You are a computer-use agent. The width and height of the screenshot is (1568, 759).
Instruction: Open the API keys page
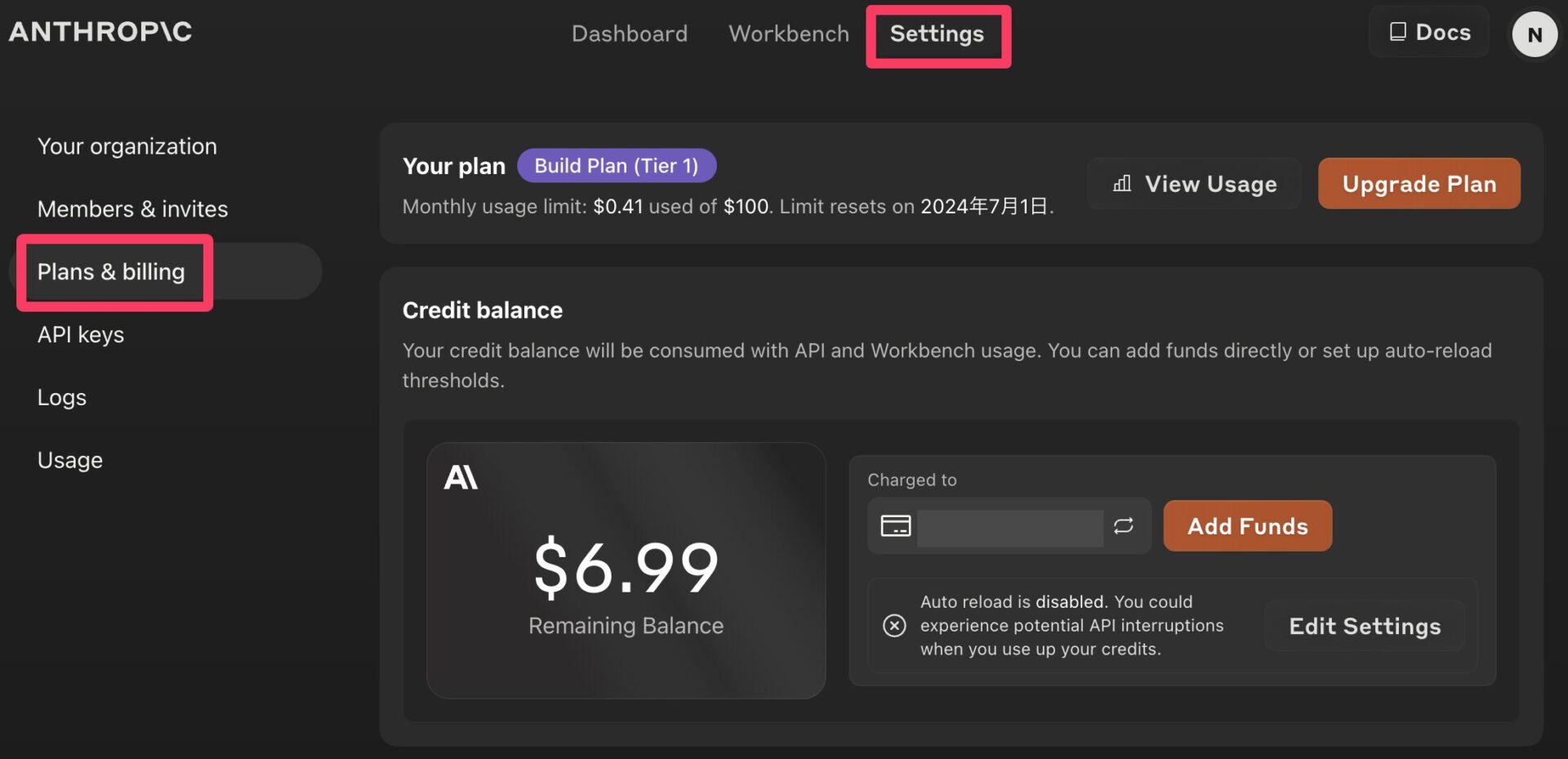pos(81,335)
